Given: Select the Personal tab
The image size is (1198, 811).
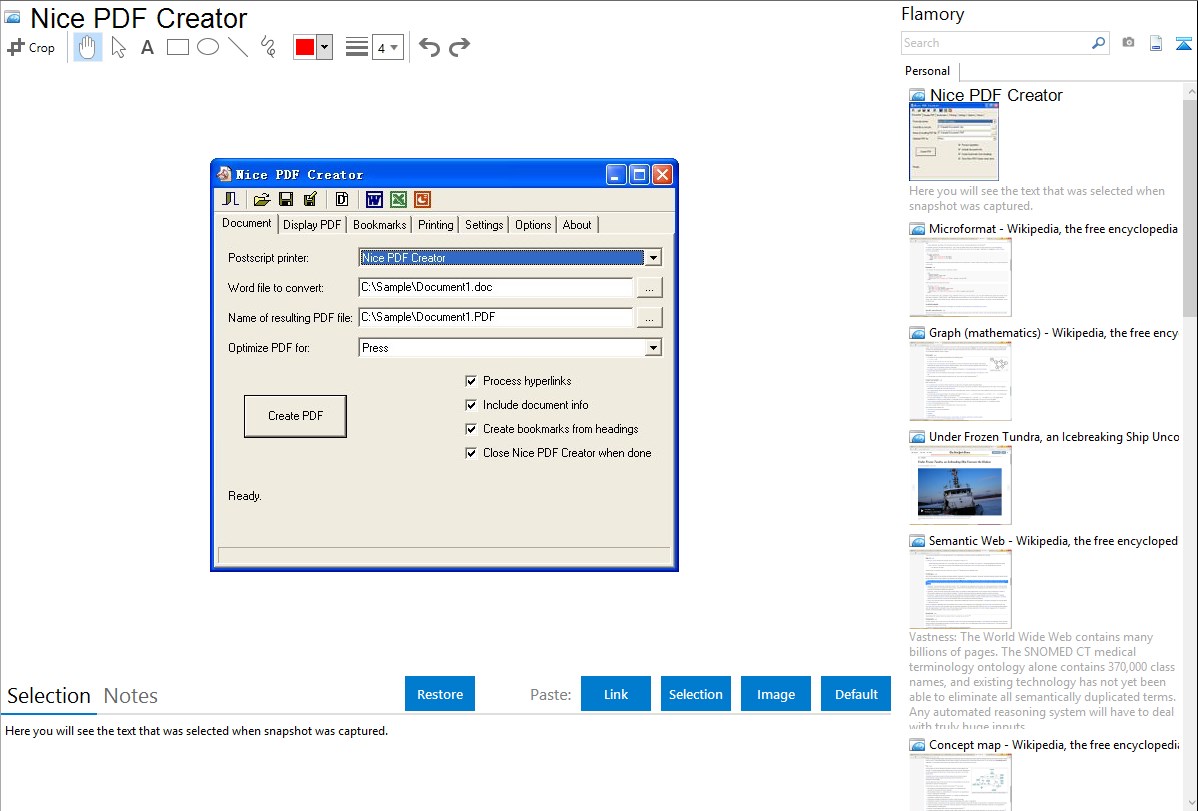Looking at the screenshot, I should coord(928,71).
